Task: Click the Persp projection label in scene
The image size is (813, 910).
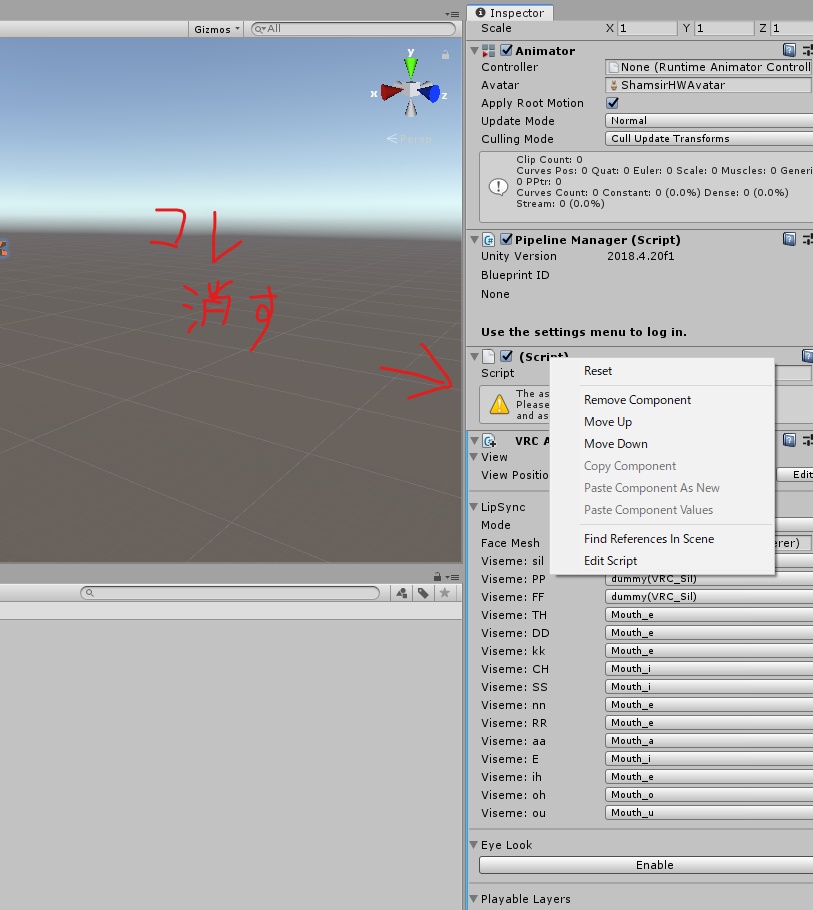Action: click(409, 139)
